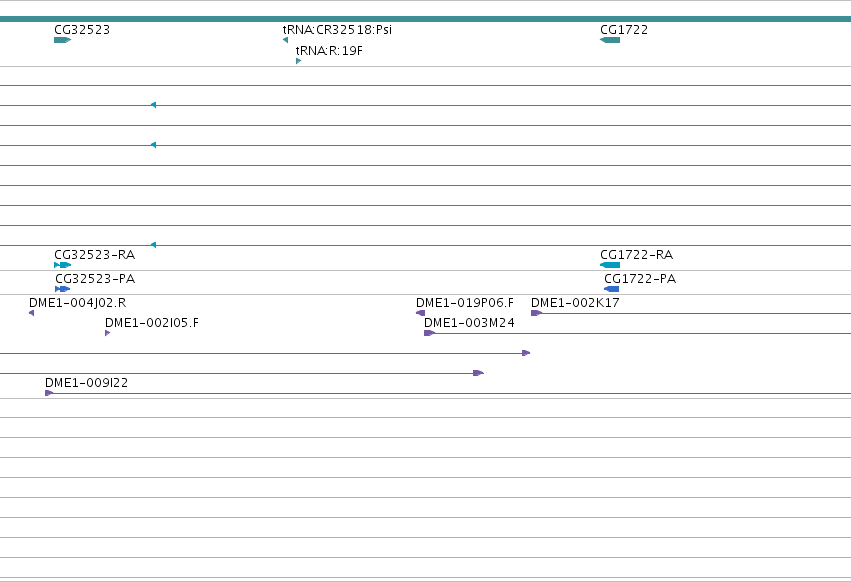The height and width of the screenshot is (582, 851).
Task: Select the DME1-002I05.F clone arrow
Action: click(107, 333)
